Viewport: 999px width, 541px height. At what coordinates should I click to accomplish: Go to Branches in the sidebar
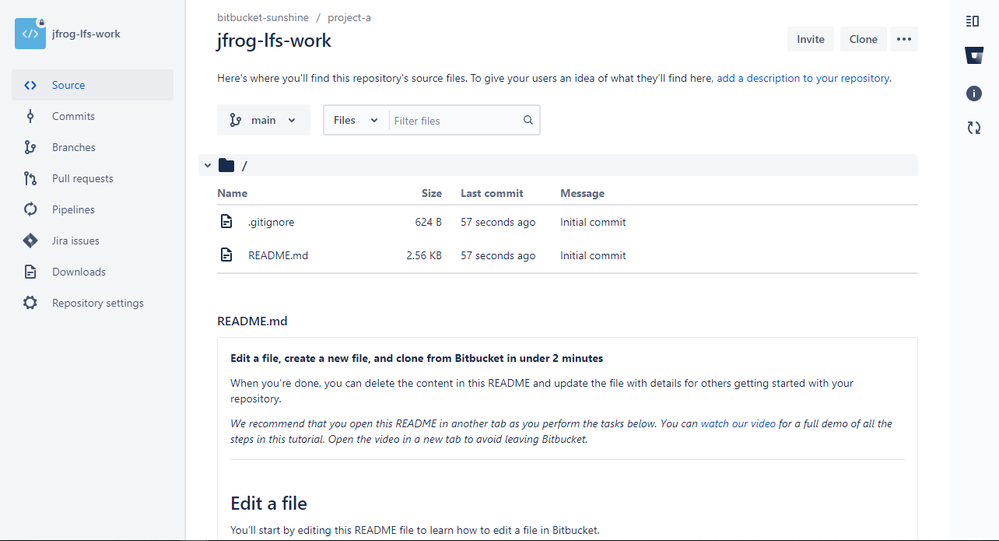point(92,147)
